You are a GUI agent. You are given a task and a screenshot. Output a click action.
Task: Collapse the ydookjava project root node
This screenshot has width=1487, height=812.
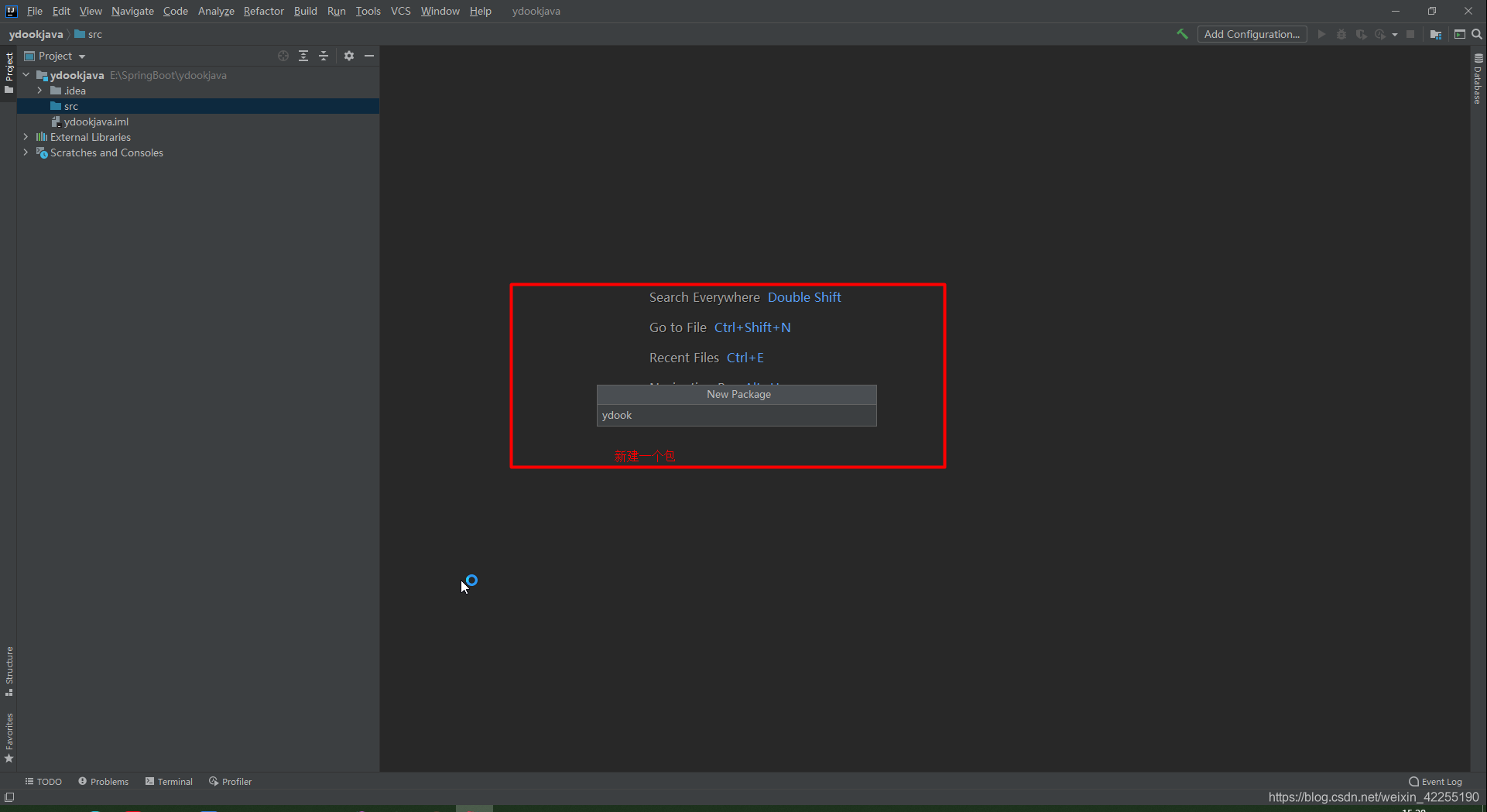26,75
